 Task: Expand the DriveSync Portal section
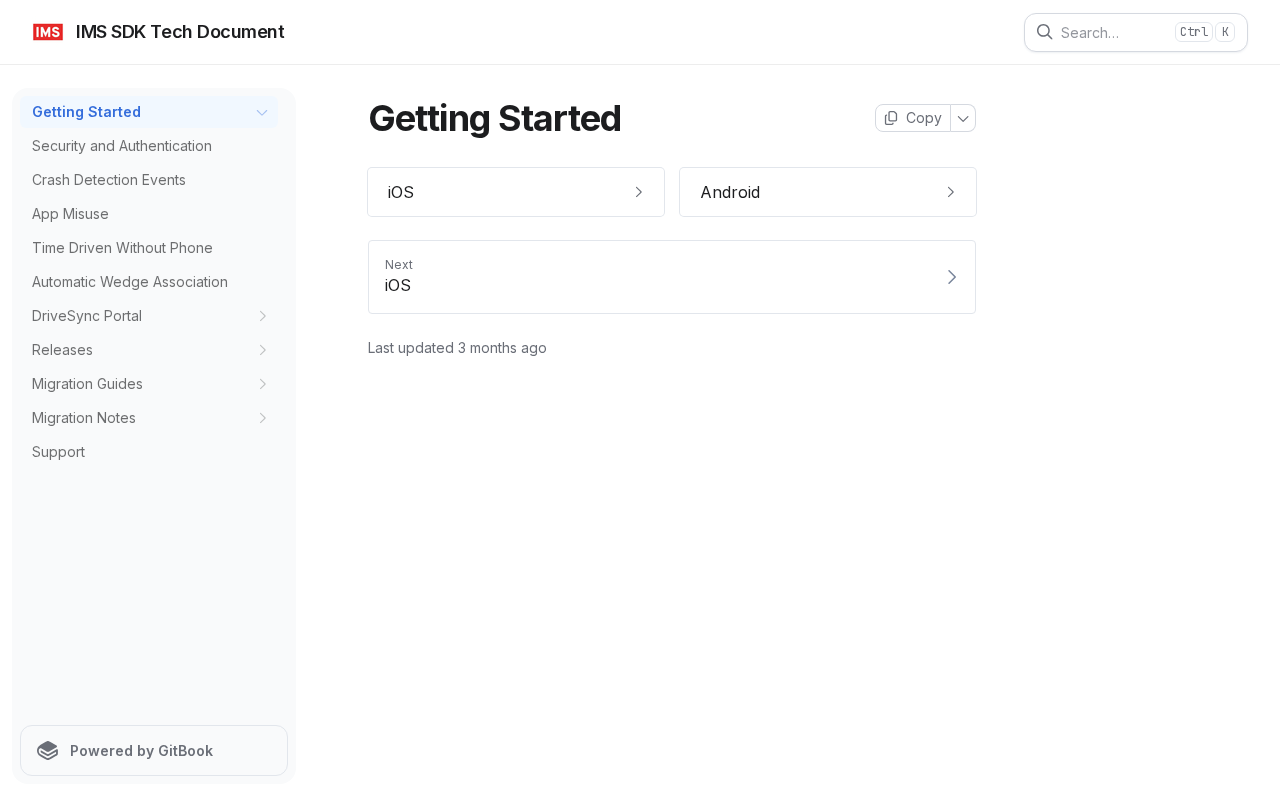tap(263, 316)
